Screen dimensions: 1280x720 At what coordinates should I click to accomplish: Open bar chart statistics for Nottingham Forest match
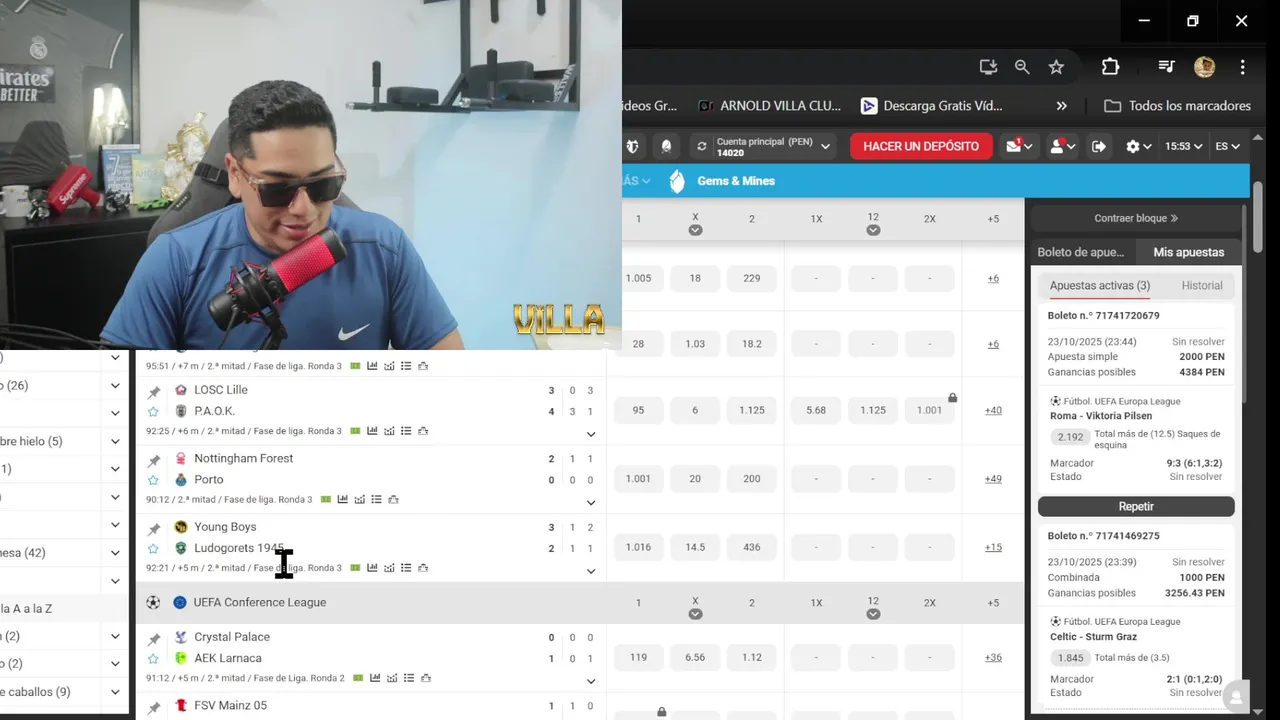coord(343,499)
